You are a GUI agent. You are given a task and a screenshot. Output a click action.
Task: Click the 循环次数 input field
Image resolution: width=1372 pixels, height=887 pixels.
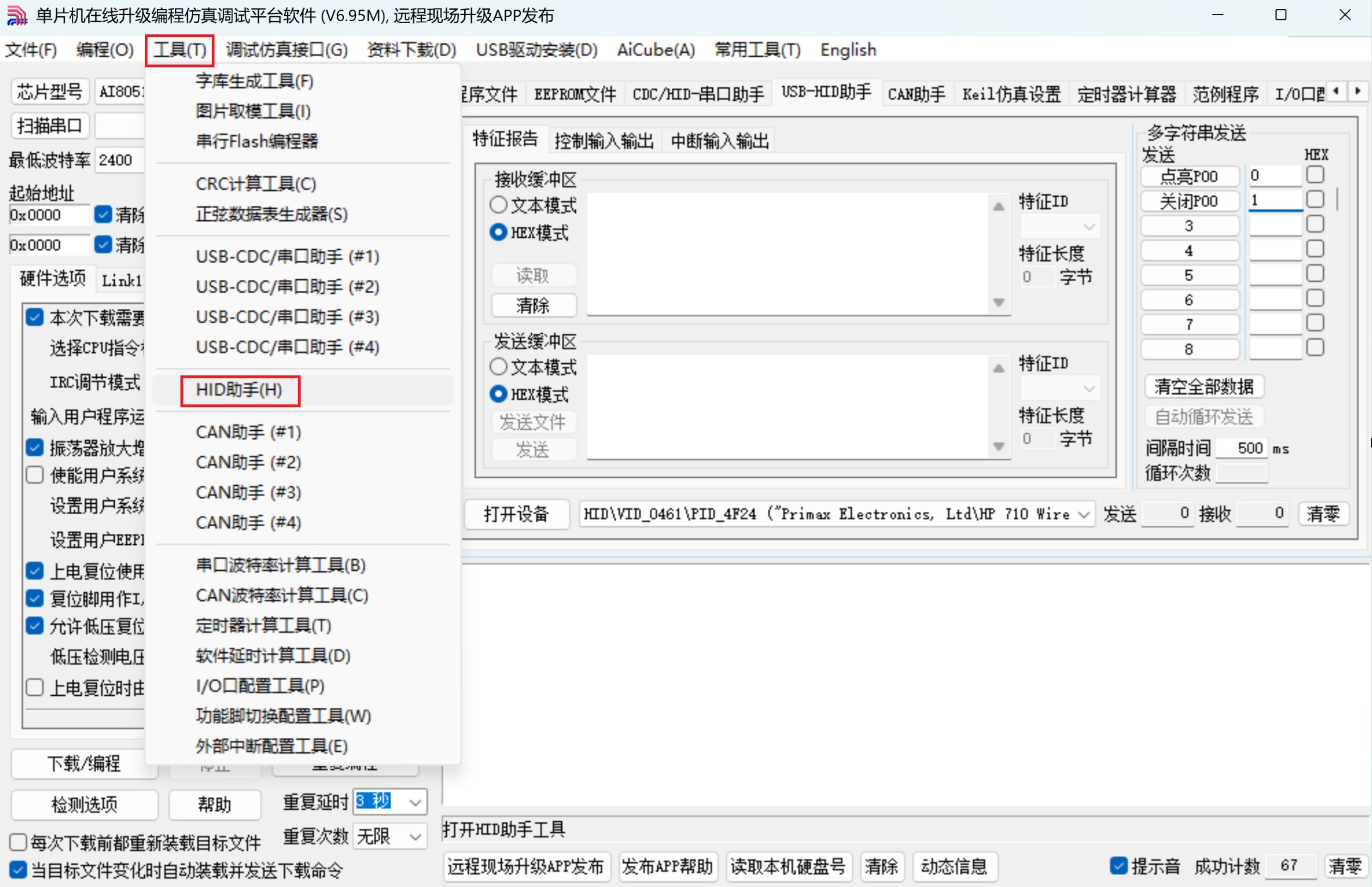(1241, 473)
